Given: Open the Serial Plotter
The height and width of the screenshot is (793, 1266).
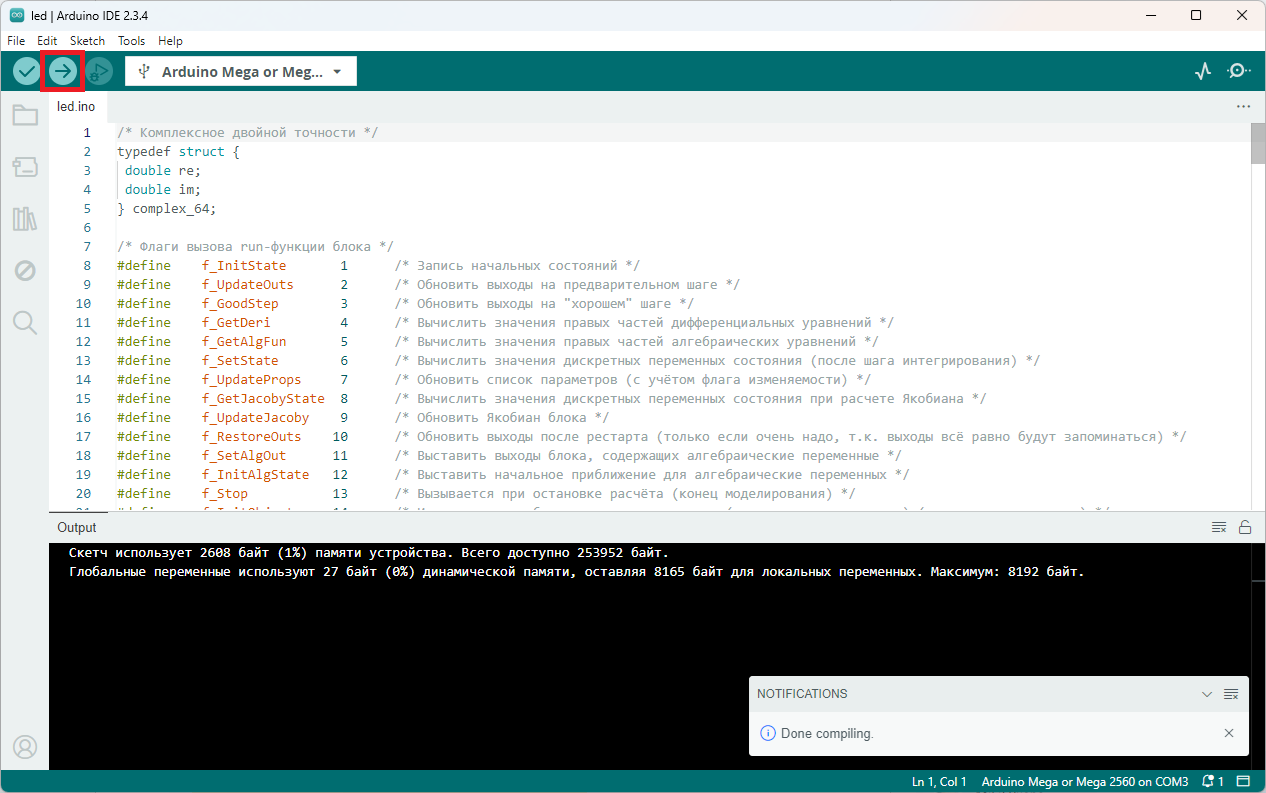Looking at the screenshot, I should (1203, 71).
